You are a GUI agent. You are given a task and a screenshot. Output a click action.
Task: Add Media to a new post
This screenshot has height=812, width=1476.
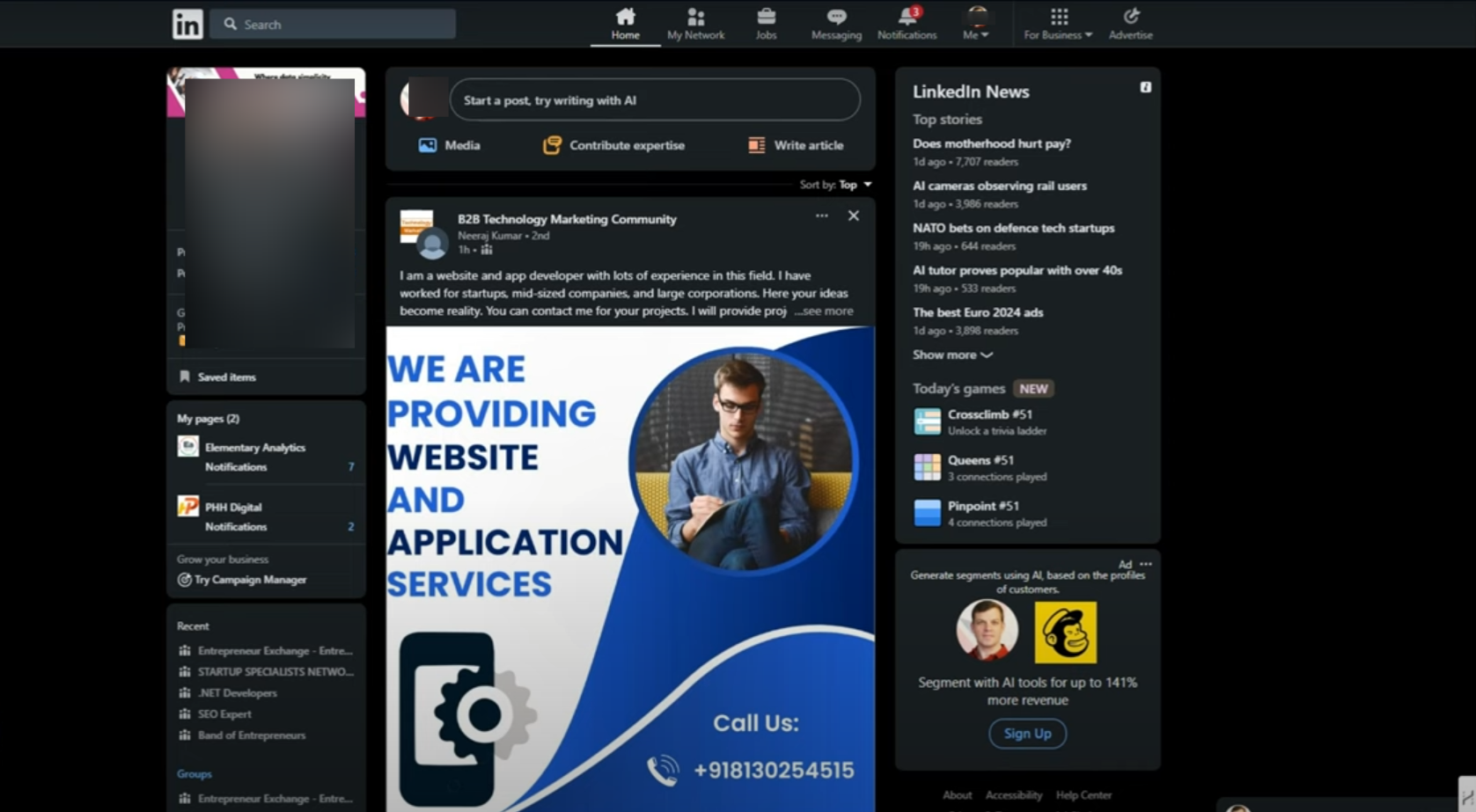pyautogui.click(x=449, y=145)
